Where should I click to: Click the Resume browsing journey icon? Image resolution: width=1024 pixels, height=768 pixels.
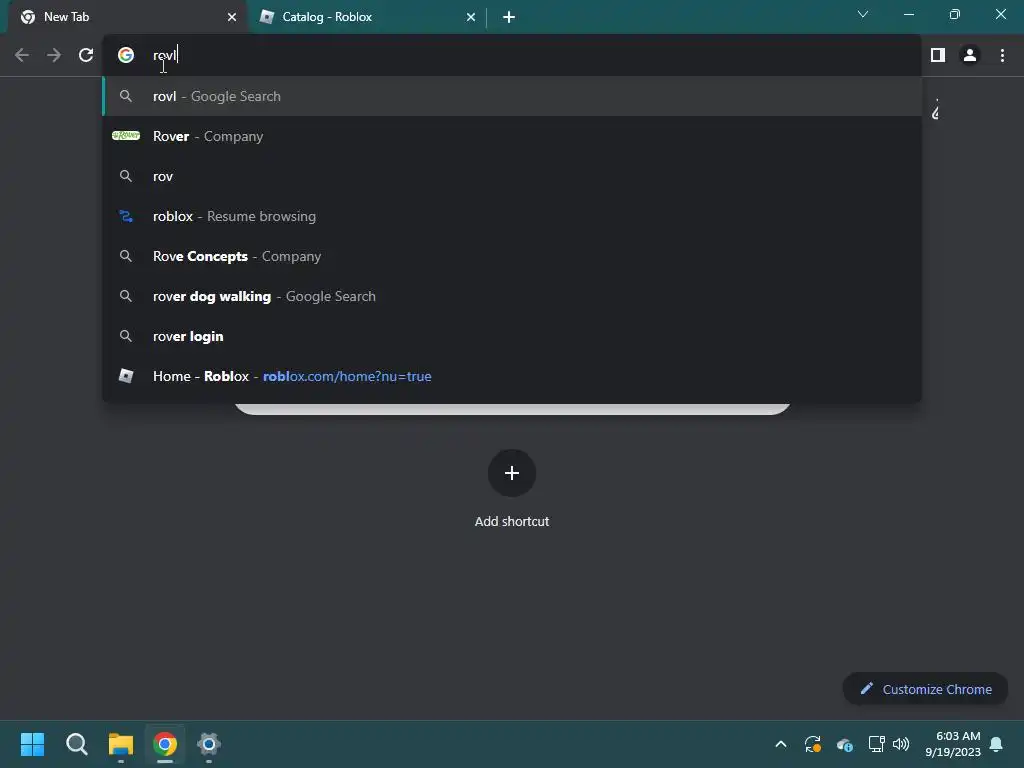[126, 216]
